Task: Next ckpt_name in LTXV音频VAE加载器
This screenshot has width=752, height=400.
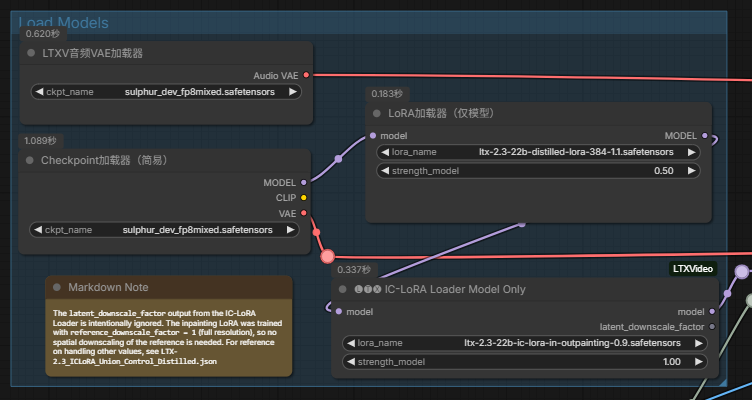Action: click(293, 92)
